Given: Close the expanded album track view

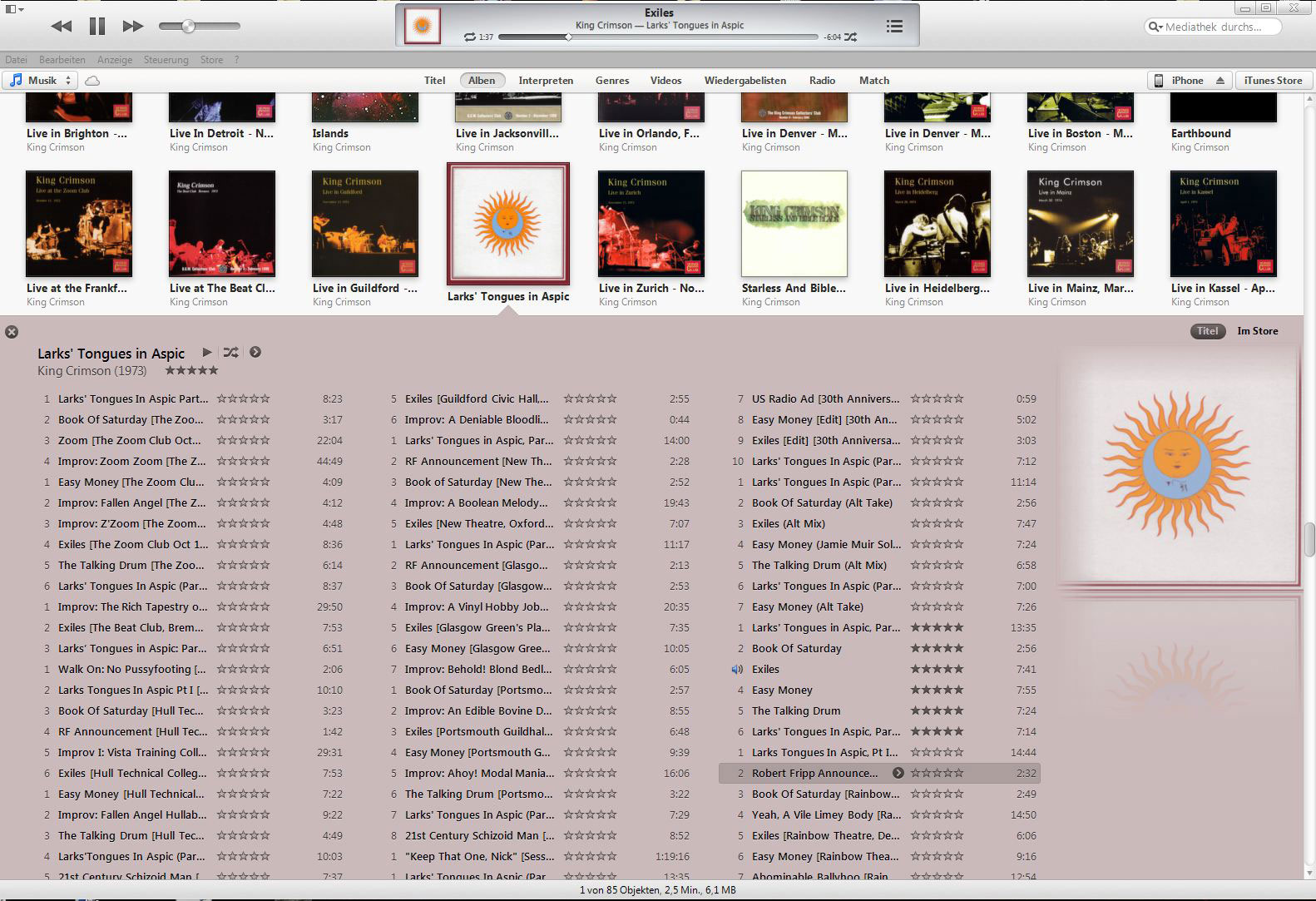Looking at the screenshot, I should click(x=12, y=332).
